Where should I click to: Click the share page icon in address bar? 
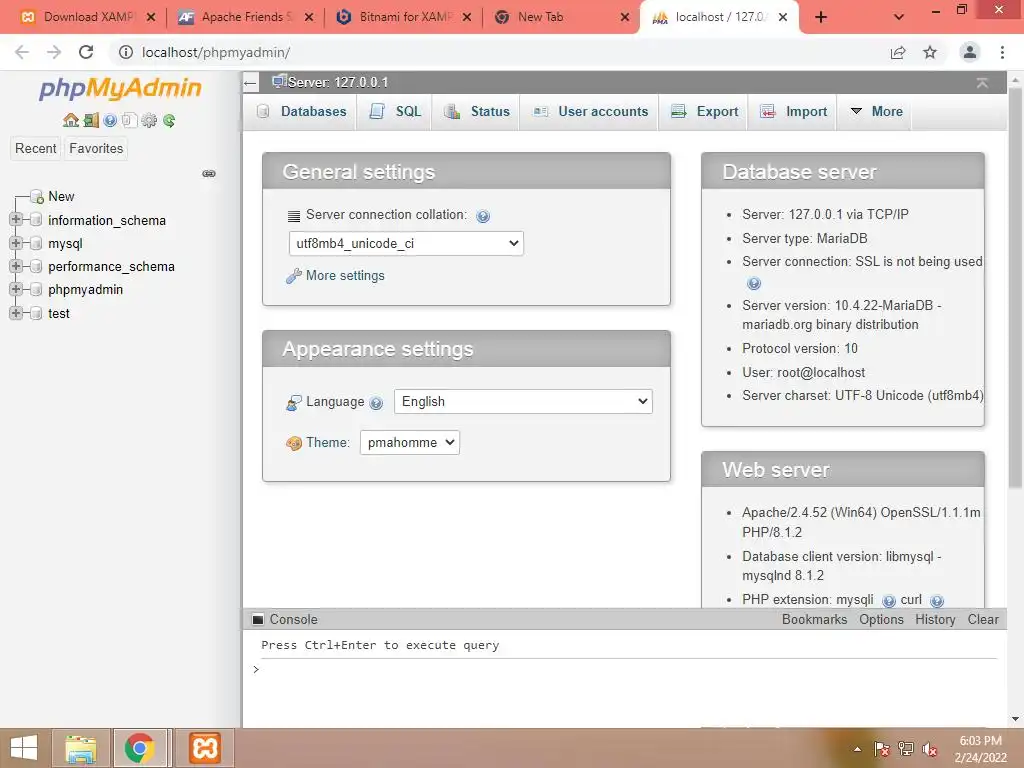pyautogui.click(x=898, y=52)
